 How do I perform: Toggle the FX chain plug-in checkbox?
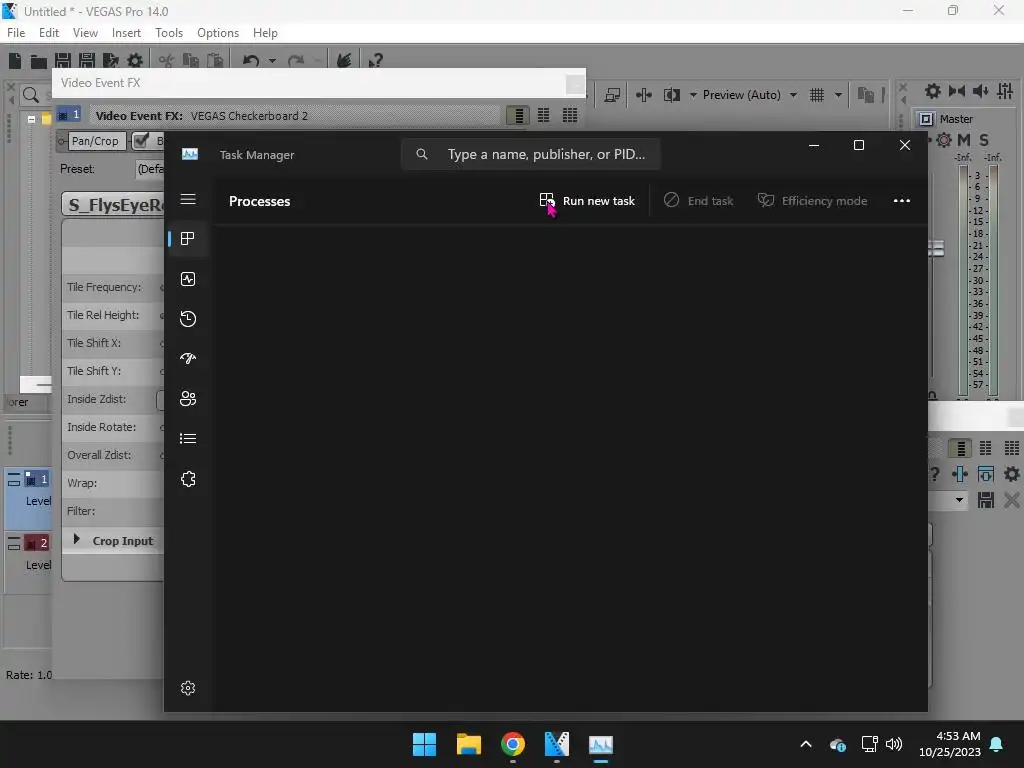coord(140,140)
